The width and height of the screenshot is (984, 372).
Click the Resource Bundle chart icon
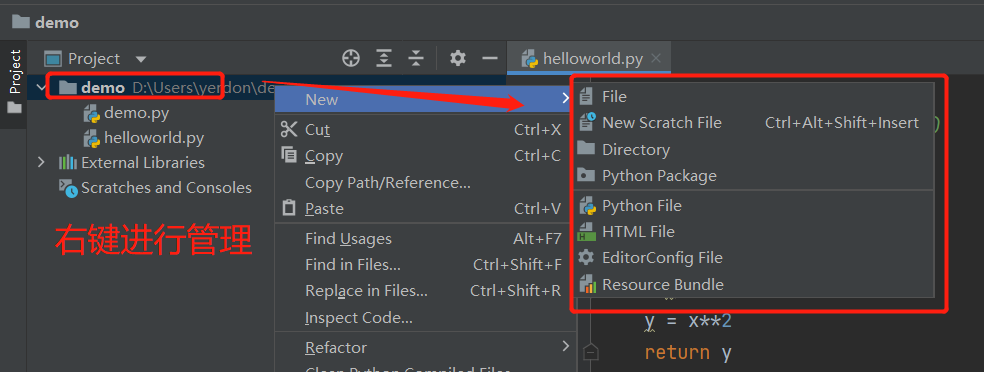(587, 284)
